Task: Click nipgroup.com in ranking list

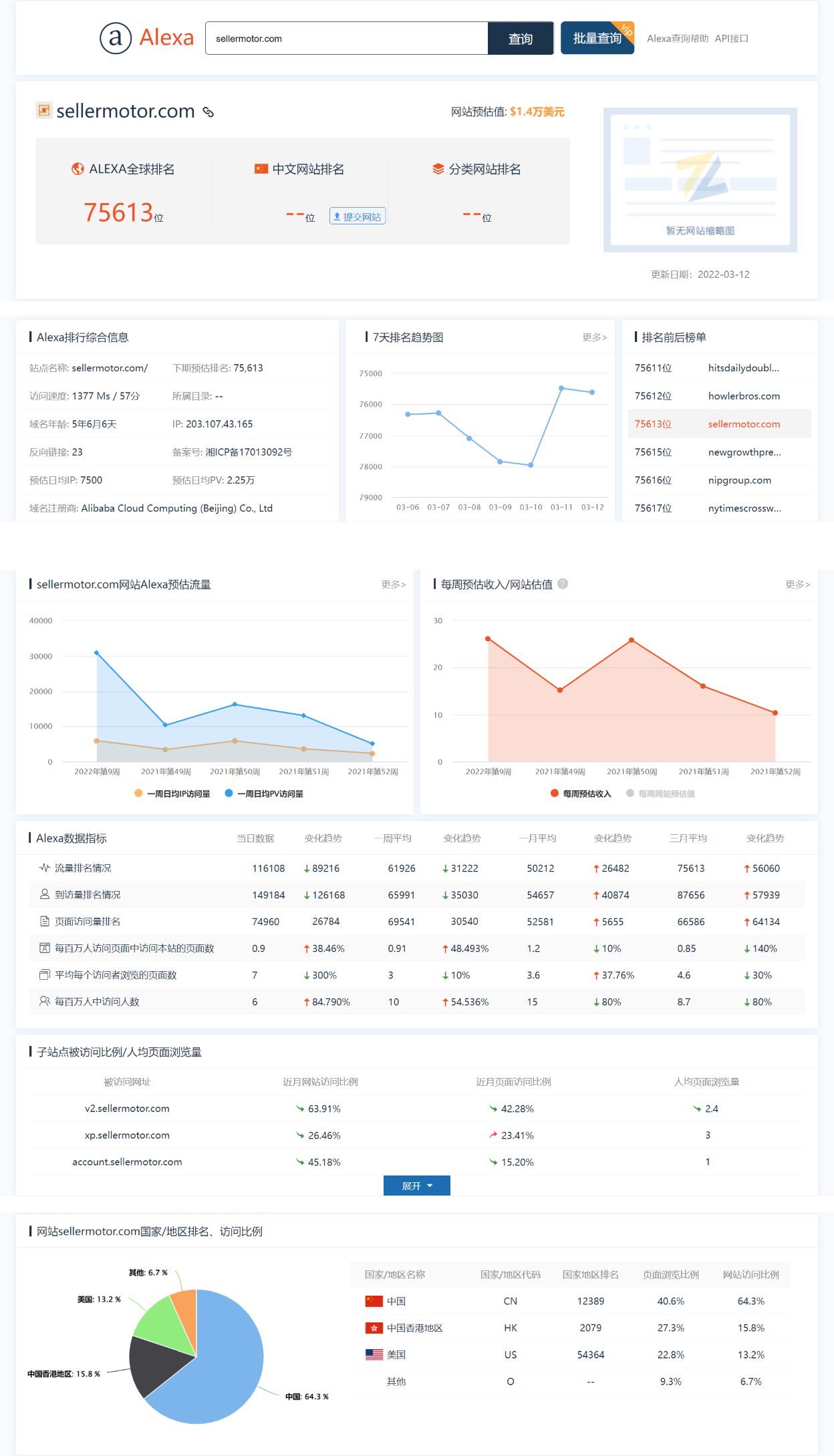Action: pyautogui.click(x=740, y=480)
